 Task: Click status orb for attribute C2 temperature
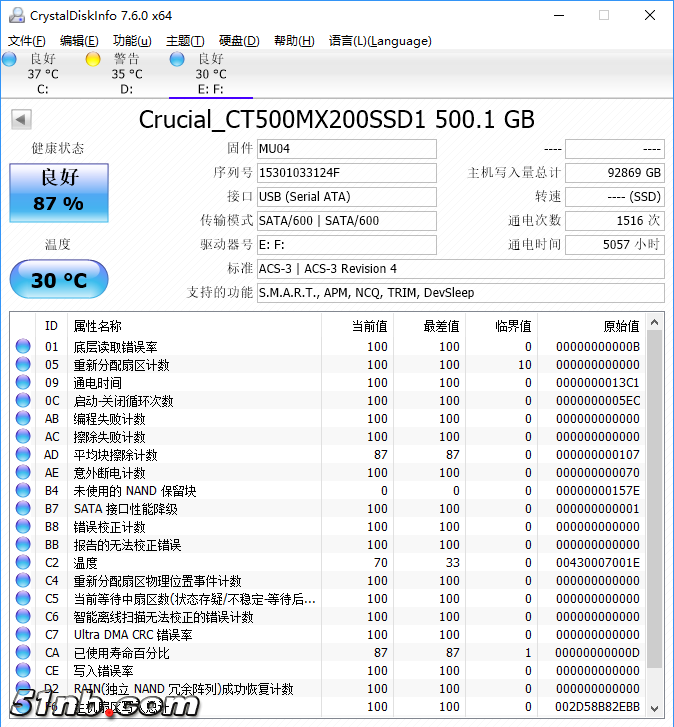click(23, 563)
